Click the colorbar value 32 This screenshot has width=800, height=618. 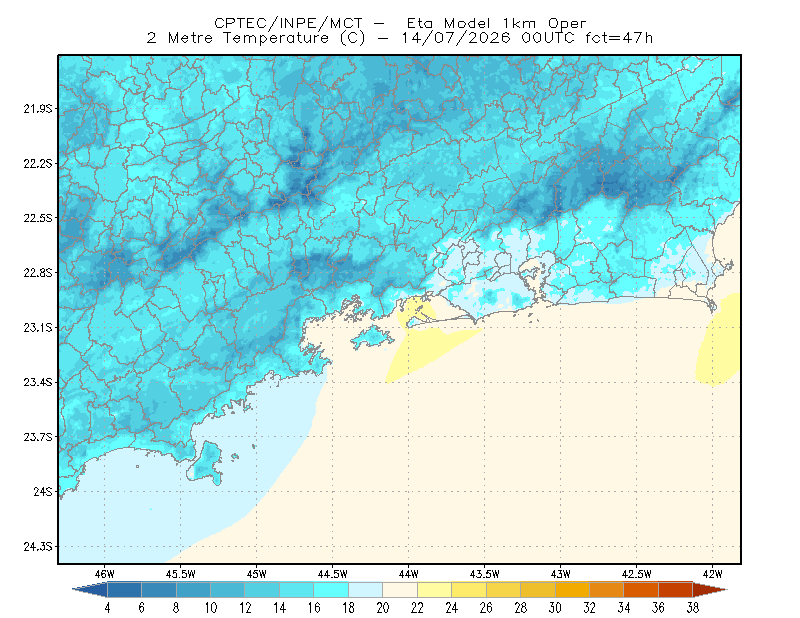point(590,608)
